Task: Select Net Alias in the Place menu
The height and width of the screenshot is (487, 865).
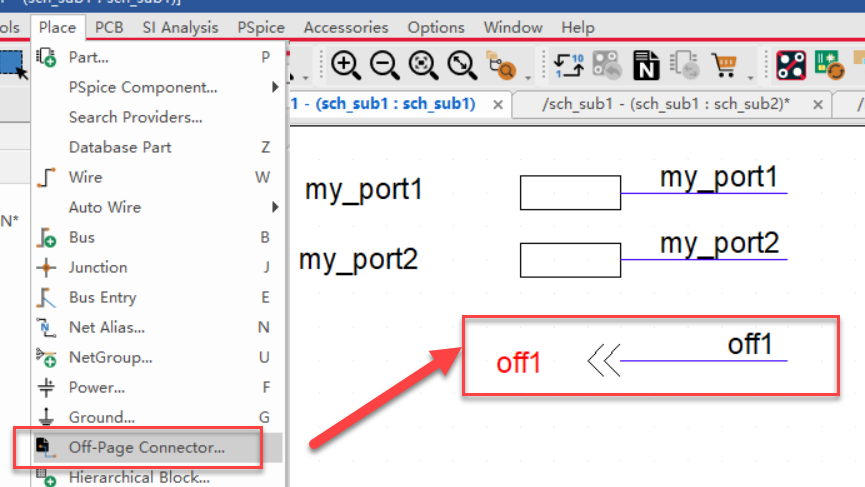Action: point(106,327)
